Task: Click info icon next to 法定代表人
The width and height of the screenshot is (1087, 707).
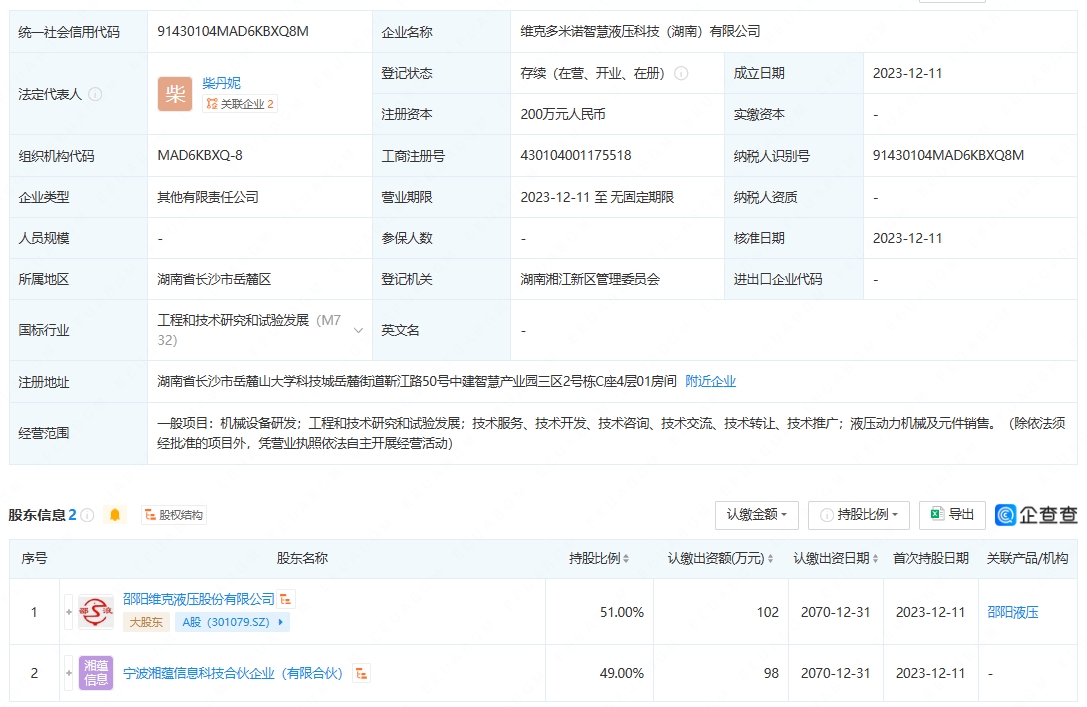Action: pyautogui.click(x=96, y=94)
